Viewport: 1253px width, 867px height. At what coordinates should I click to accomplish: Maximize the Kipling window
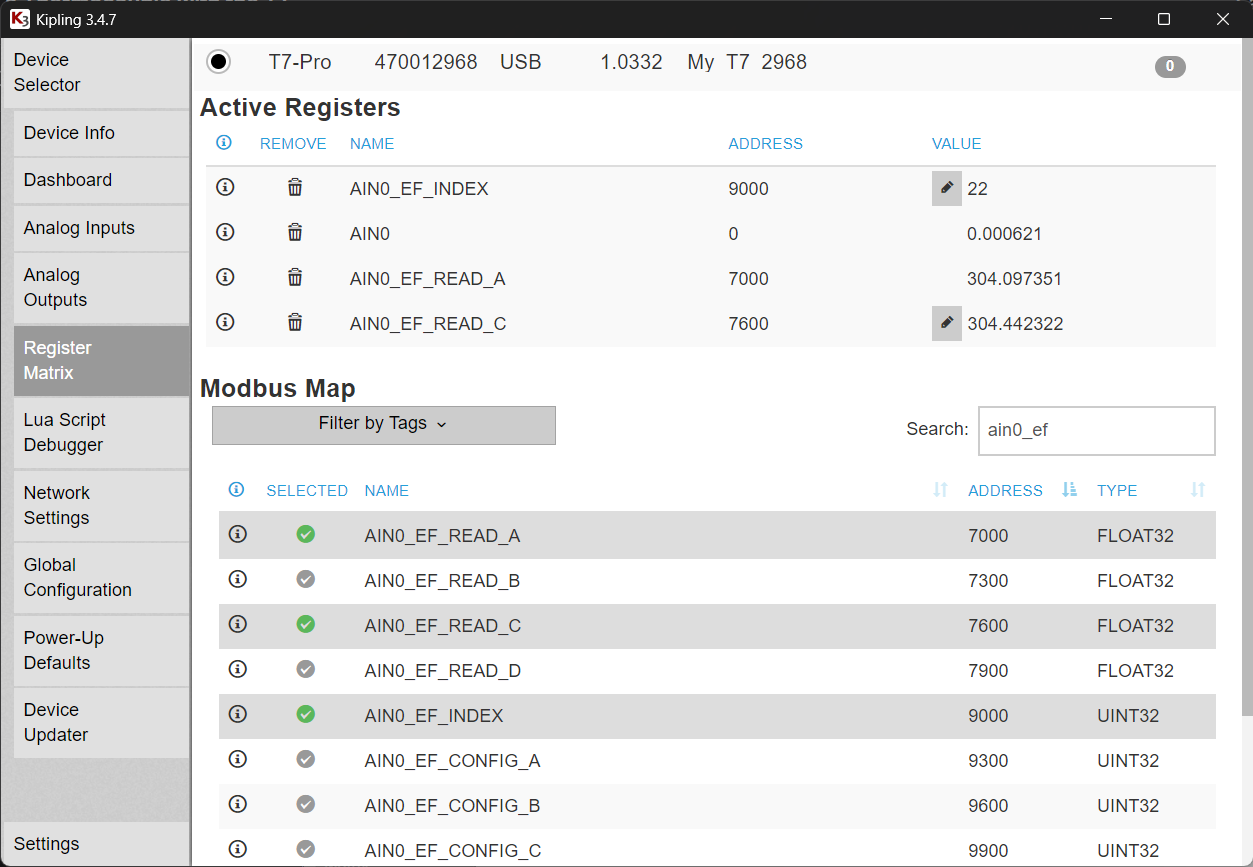click(x=1163, y=19)
